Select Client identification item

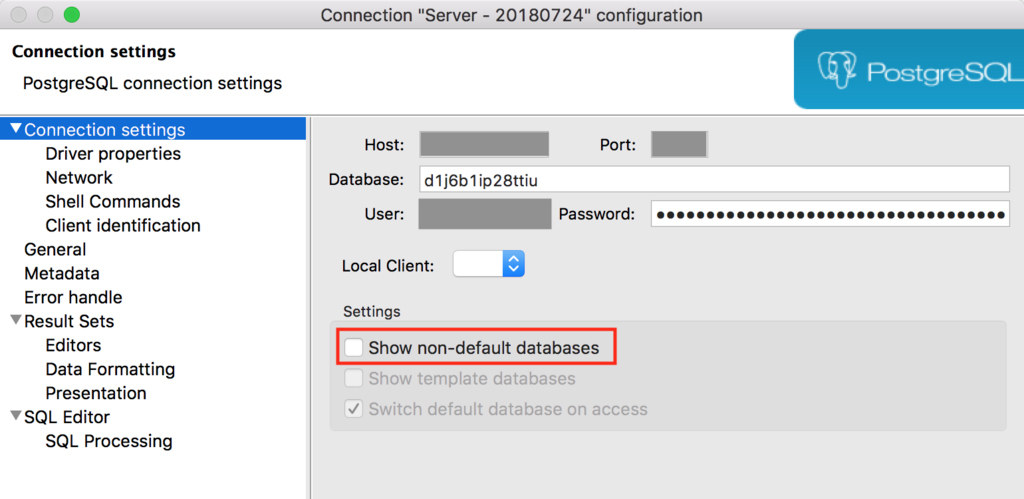pos(123,225)
